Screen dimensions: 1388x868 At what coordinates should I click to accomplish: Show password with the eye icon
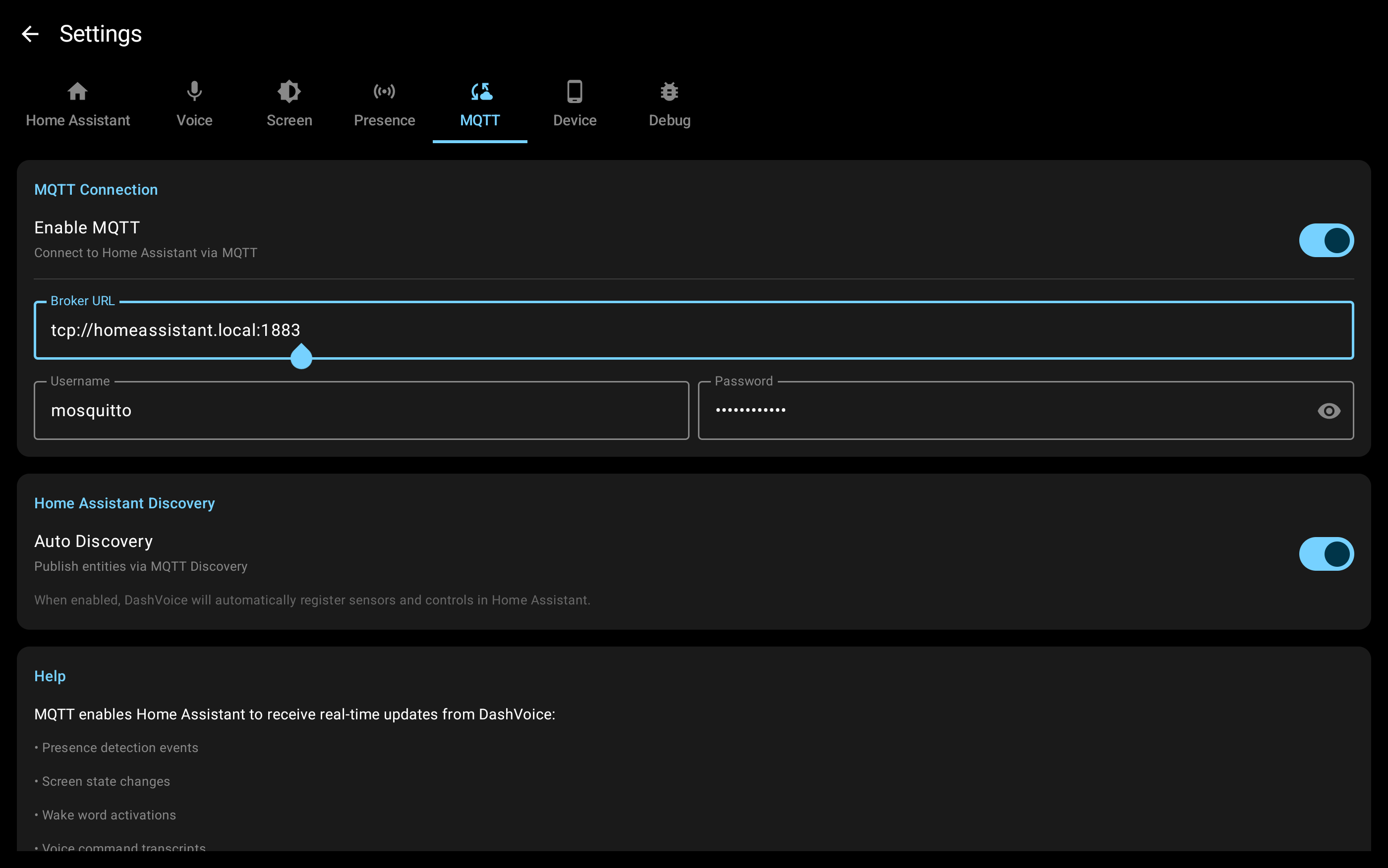[1329, 411]
